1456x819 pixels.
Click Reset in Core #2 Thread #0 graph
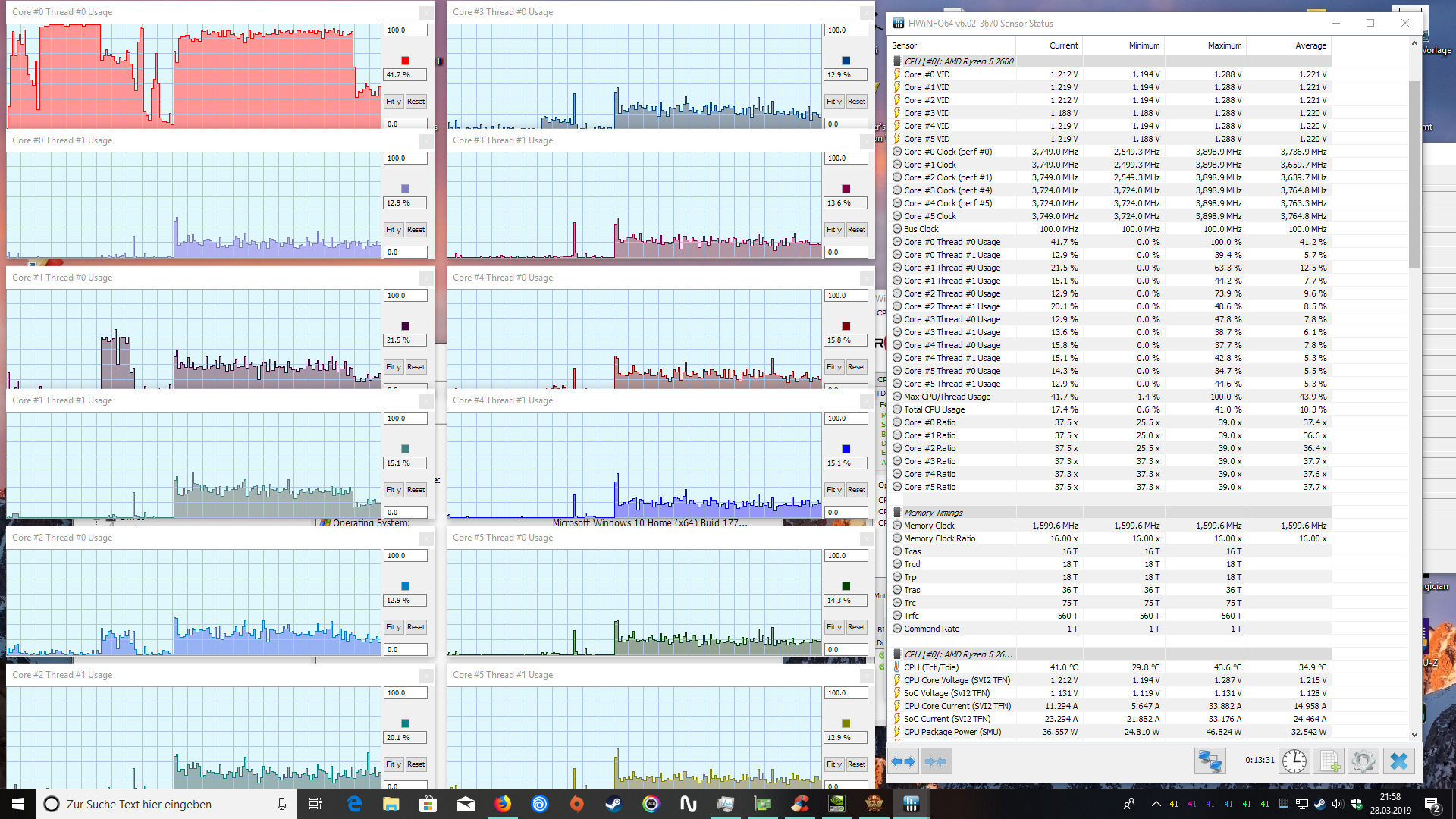tap(416, 627)
